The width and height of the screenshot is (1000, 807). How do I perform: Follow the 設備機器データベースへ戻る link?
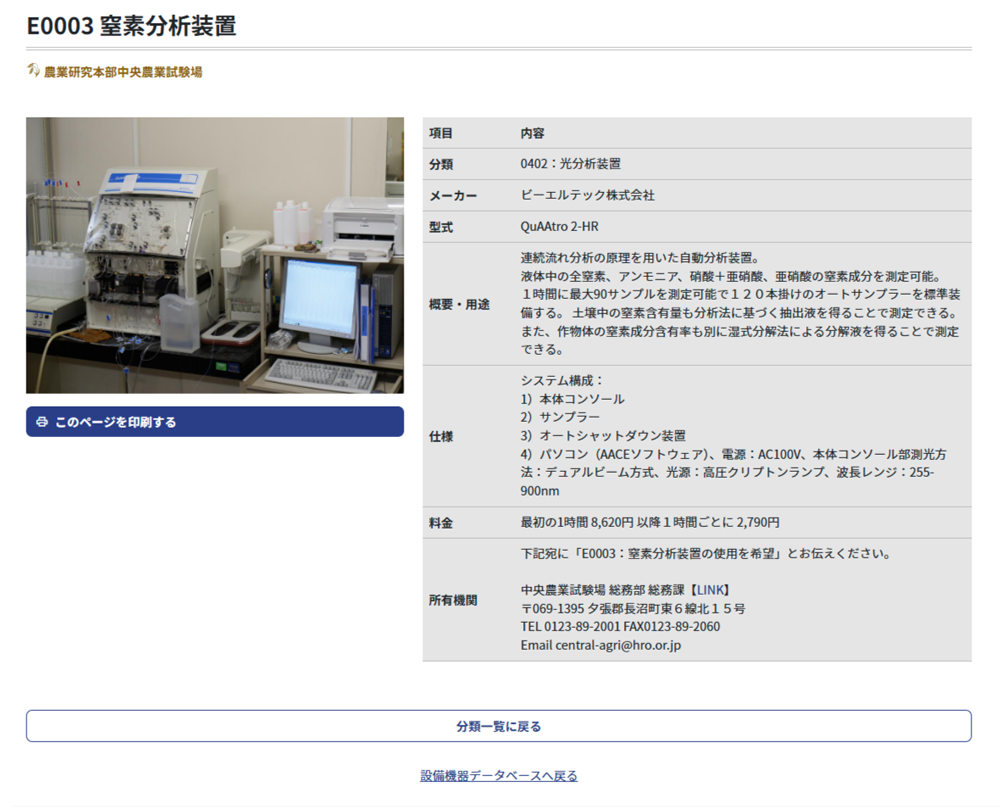coord(499,775)
